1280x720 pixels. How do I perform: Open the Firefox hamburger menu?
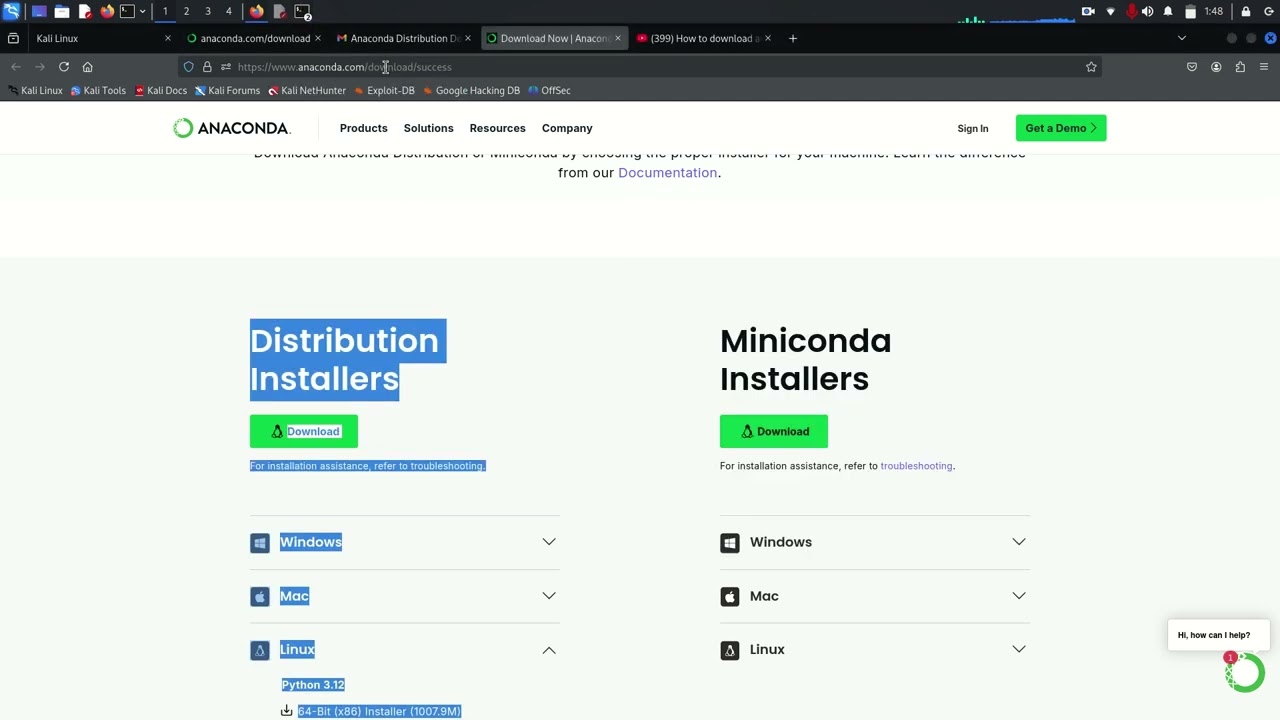[1264, 67]
